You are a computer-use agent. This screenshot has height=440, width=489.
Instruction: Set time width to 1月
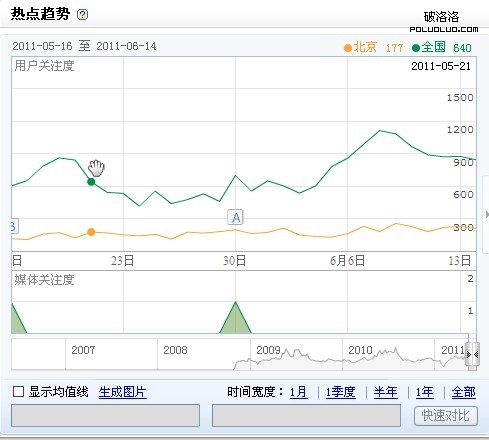click(299, 392)
